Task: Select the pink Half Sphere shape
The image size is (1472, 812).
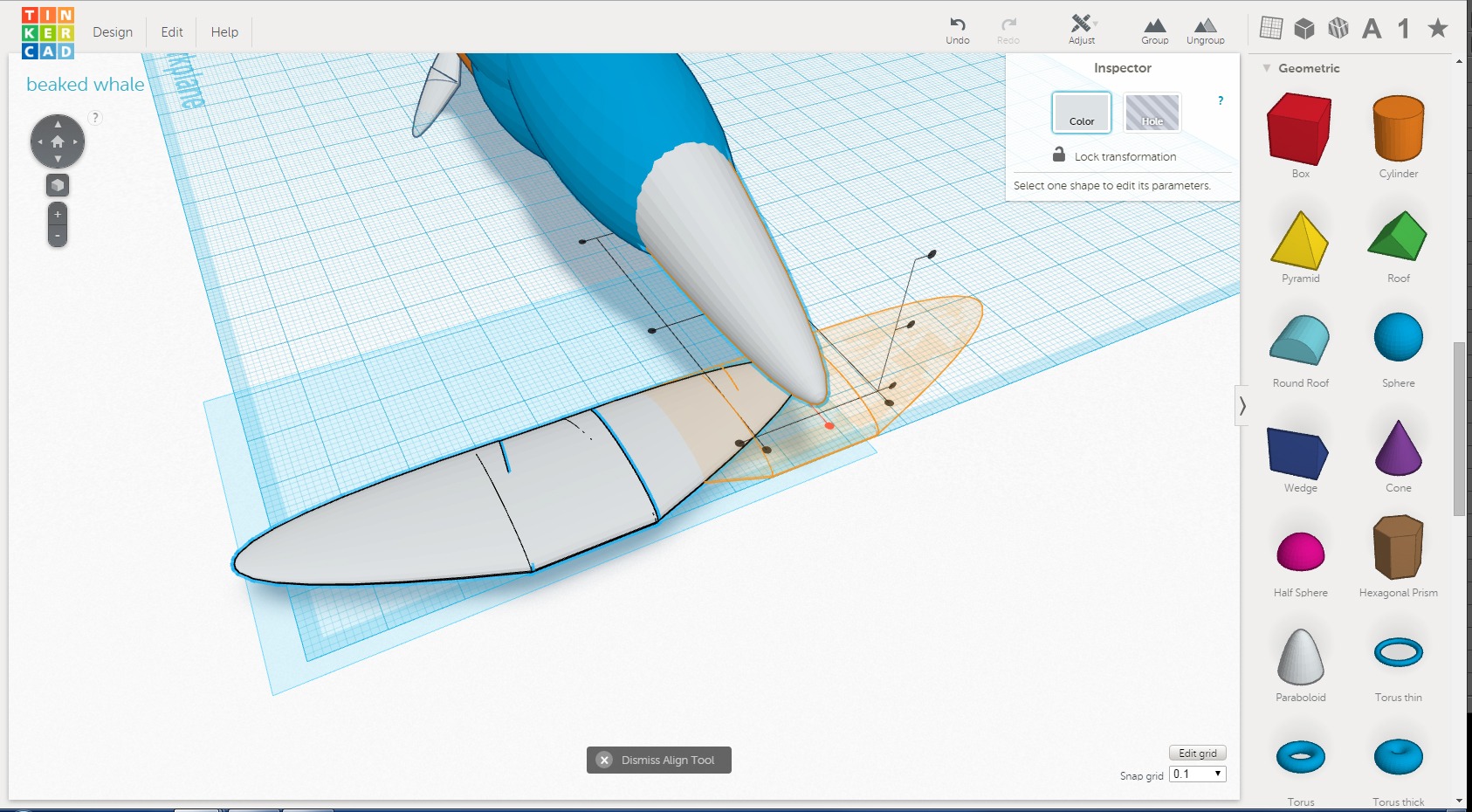Action: pyautogui.click(x=1301, y=552)
